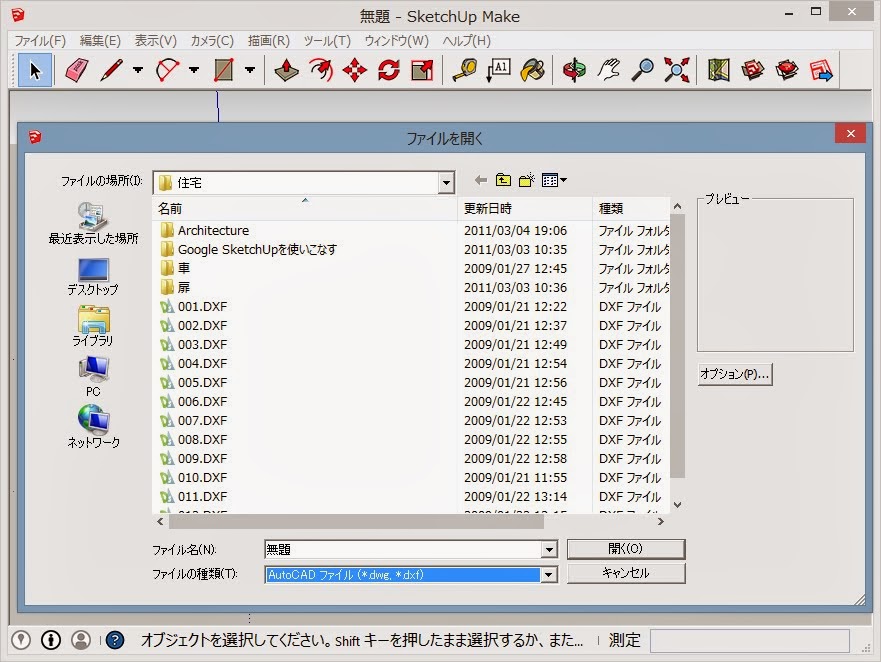Expand the file type dropdown arrow
This screenshot has width=881, height=662.
(x=549, y=575)
